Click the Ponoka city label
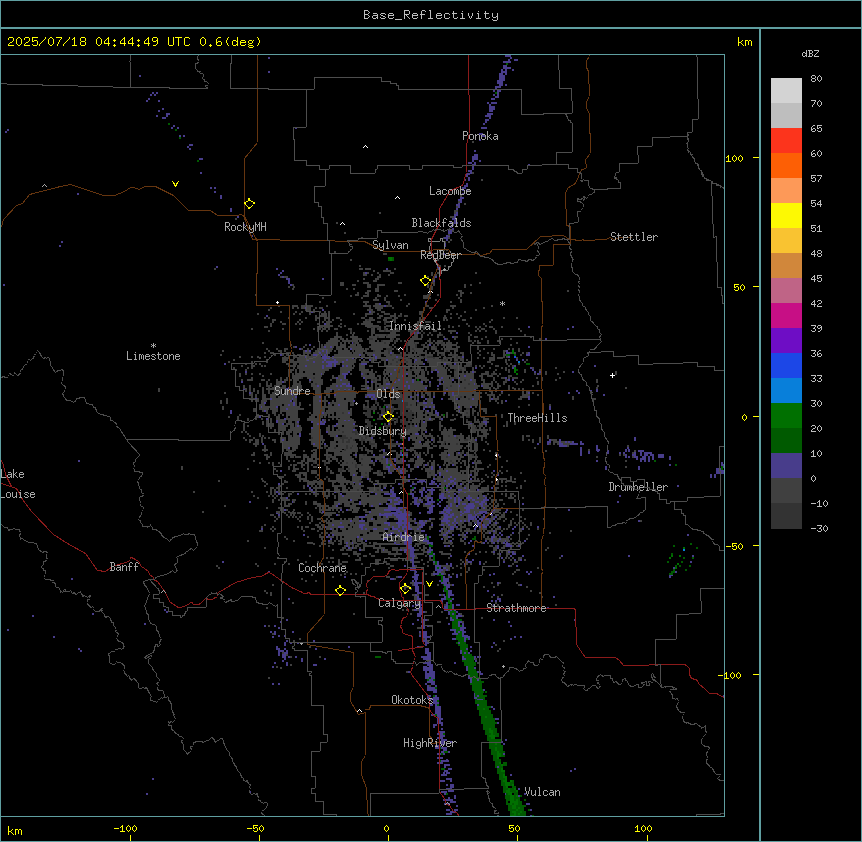This screenshot has height=842, width=862. tap(480, 136)
